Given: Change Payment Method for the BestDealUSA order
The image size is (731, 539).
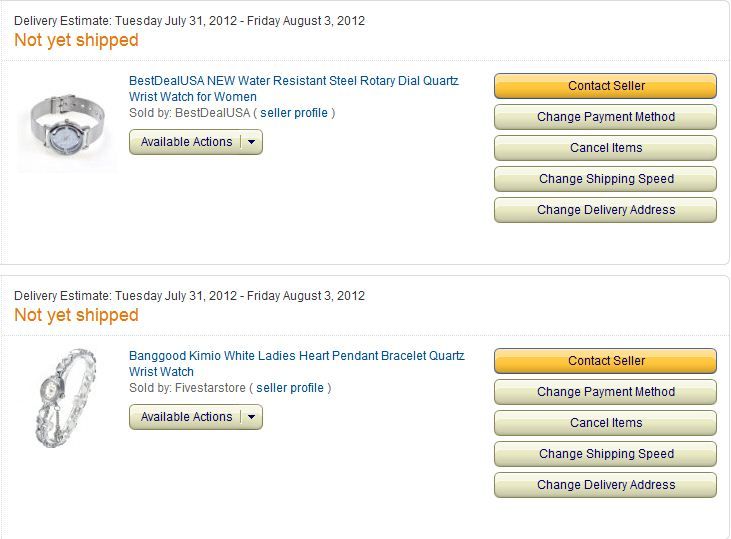Looking at the screenshot, I should click(606, 117).
